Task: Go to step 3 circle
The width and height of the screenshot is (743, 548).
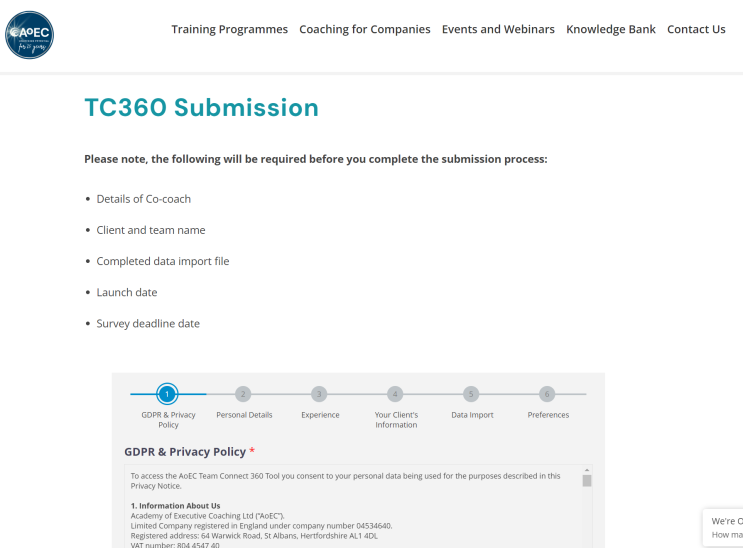Action: 319,394
